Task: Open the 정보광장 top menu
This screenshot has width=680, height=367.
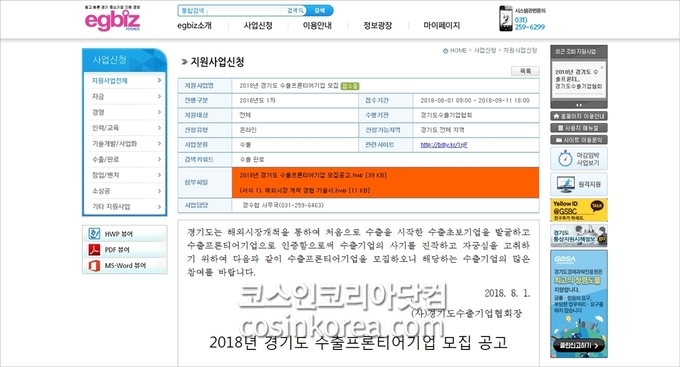Action: [x=378, y=26]
